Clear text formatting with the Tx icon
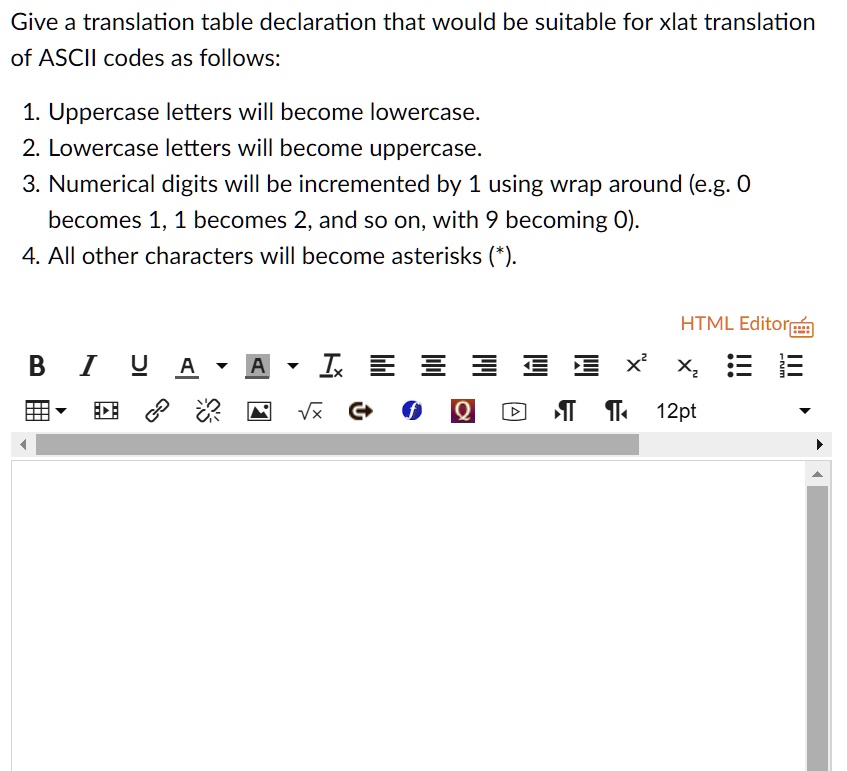 point(330,365)
